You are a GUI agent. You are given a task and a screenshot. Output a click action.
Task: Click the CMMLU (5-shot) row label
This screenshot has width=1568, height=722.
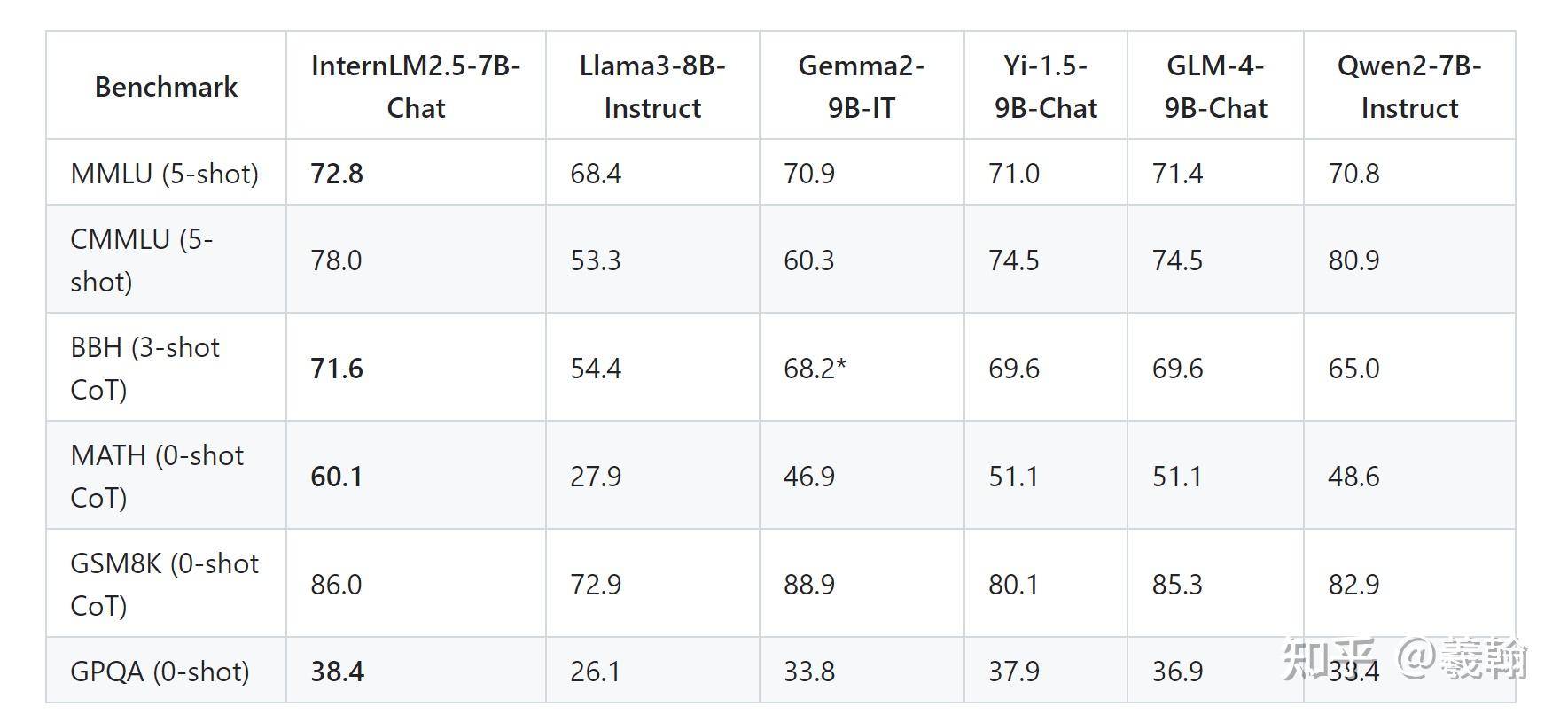pyautogui.click(x=142, y=260)
